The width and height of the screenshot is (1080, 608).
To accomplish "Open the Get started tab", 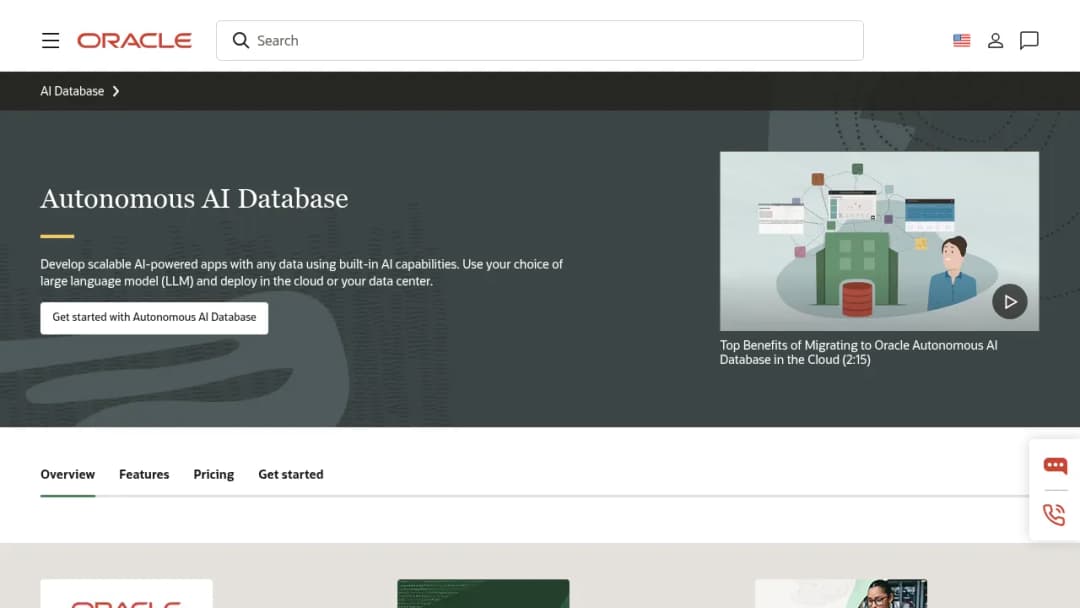I will pos(291,474).
